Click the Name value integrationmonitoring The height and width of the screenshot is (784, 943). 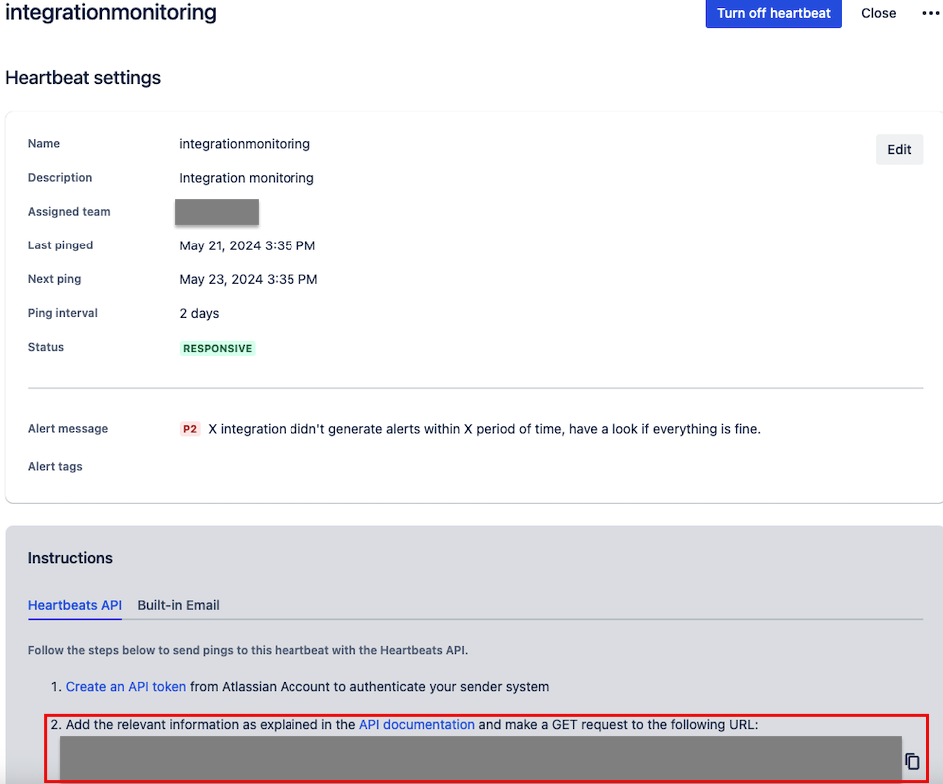click(x=244, y=144)
